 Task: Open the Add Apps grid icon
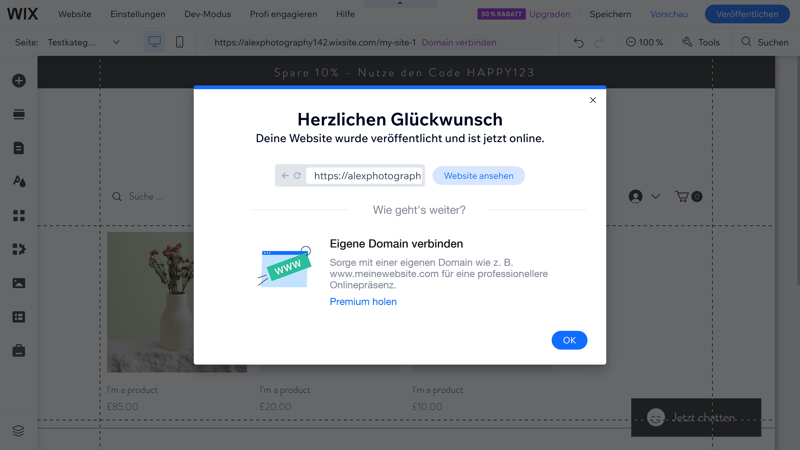(x=19, y=215)
